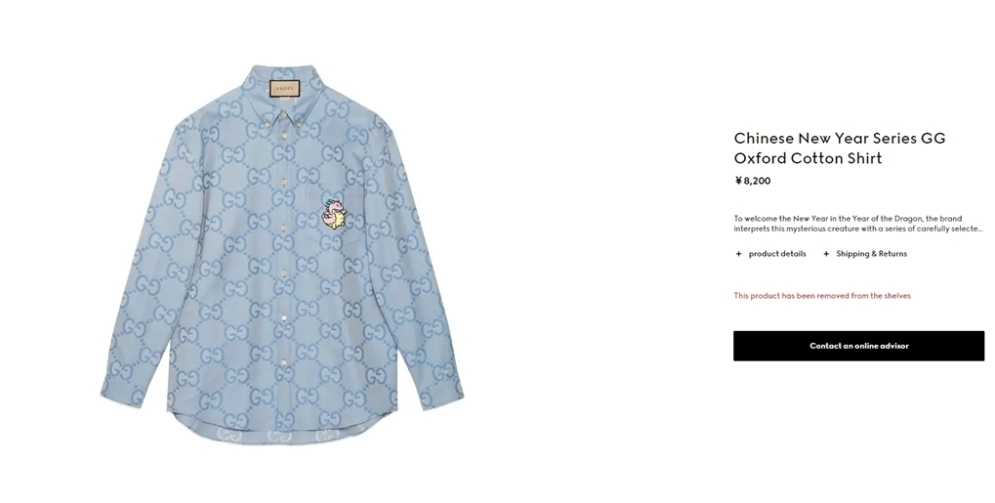Image resolution: width=995 pixels, height=503 pixels.
Task: Click the removed from the shelves notice
Action: coord(822,296)
